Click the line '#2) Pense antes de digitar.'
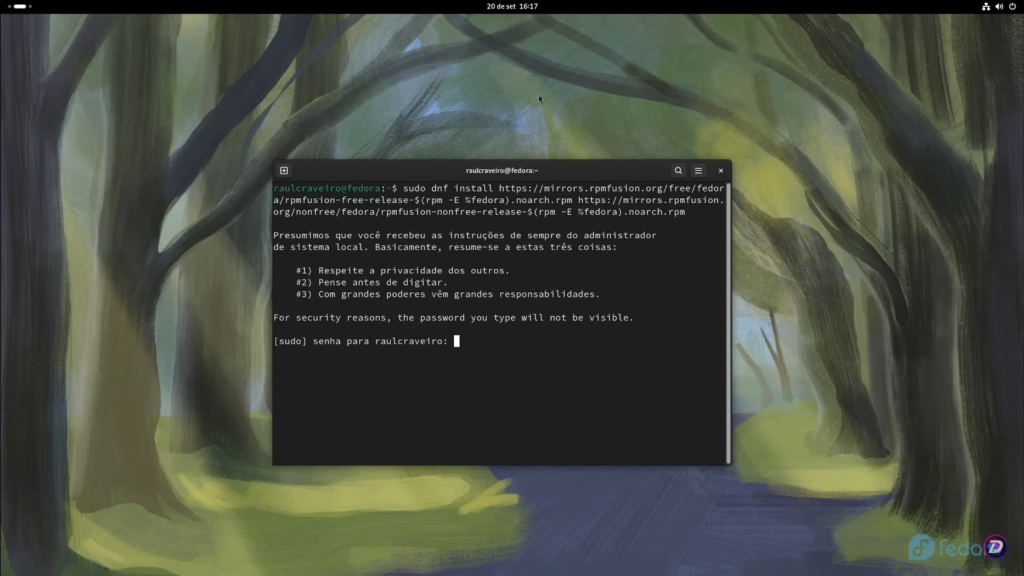Screen dimensions: 1024x576 tap(372, 282)
